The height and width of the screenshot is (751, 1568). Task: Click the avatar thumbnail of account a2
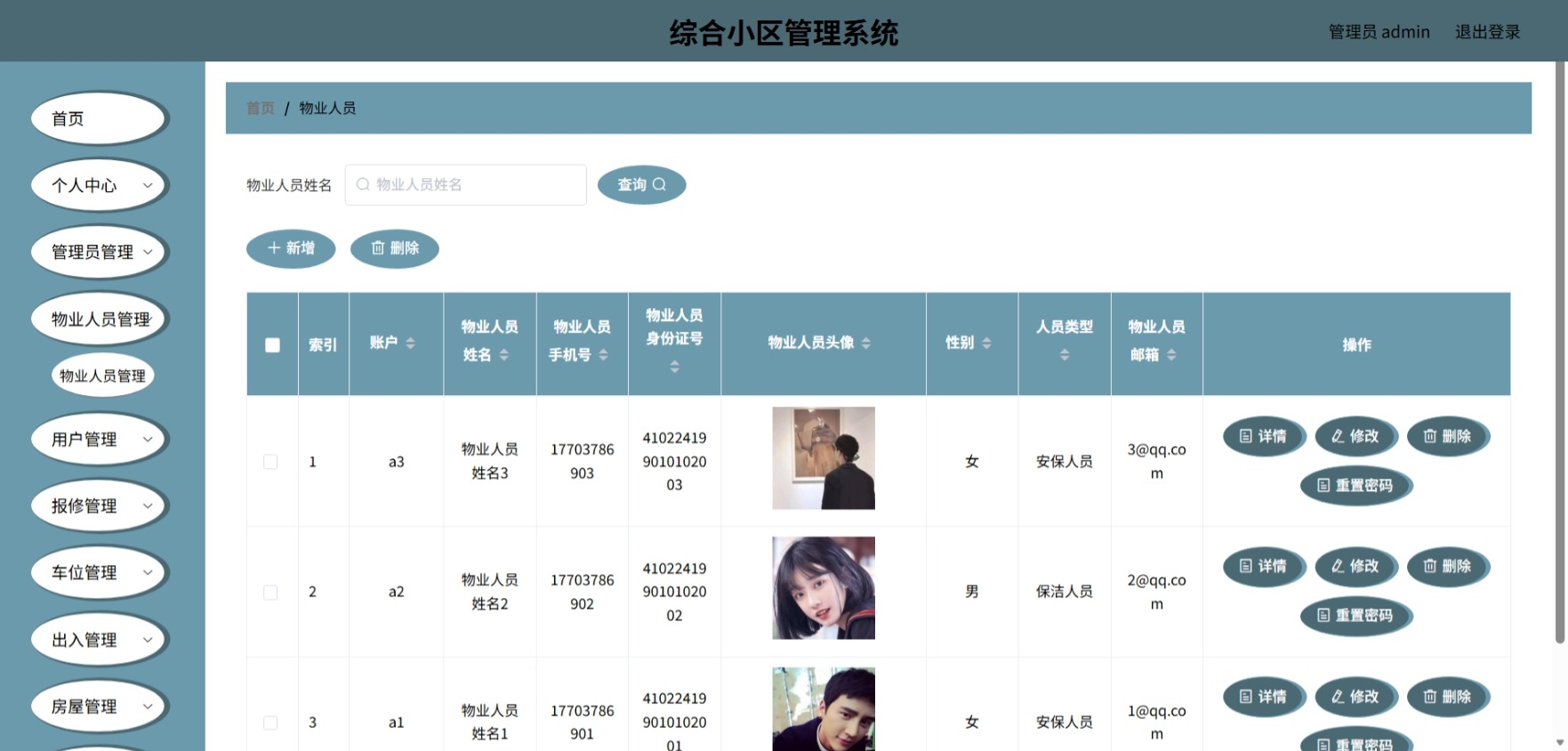pos(824,588)
